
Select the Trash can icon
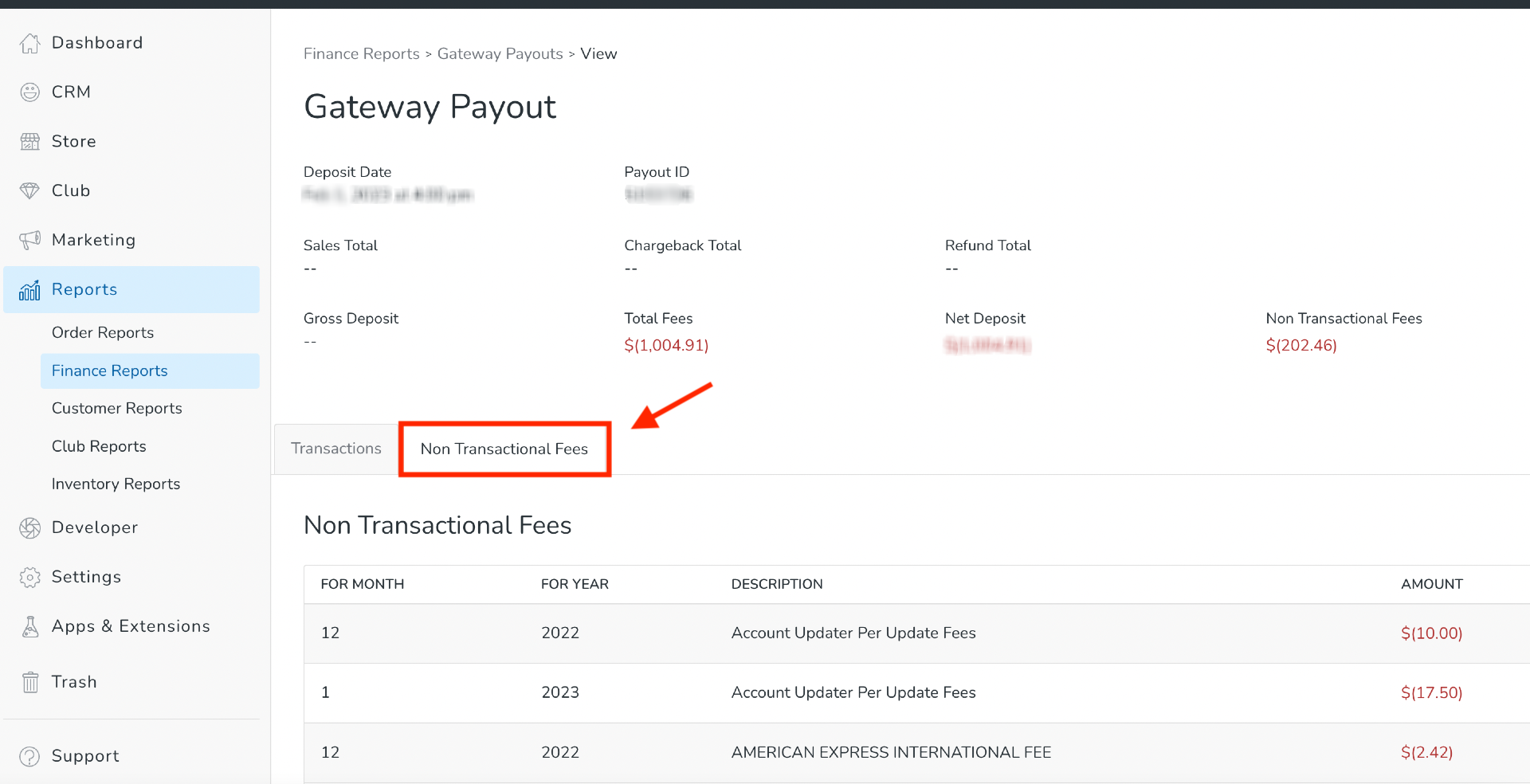30,682
